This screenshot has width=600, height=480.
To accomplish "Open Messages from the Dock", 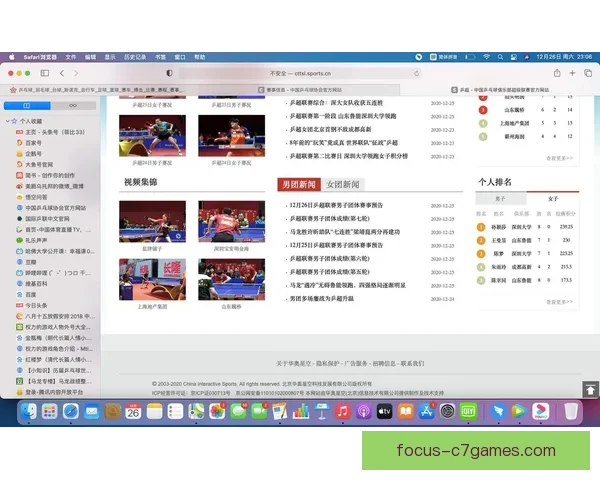I will tap(238, 411).
